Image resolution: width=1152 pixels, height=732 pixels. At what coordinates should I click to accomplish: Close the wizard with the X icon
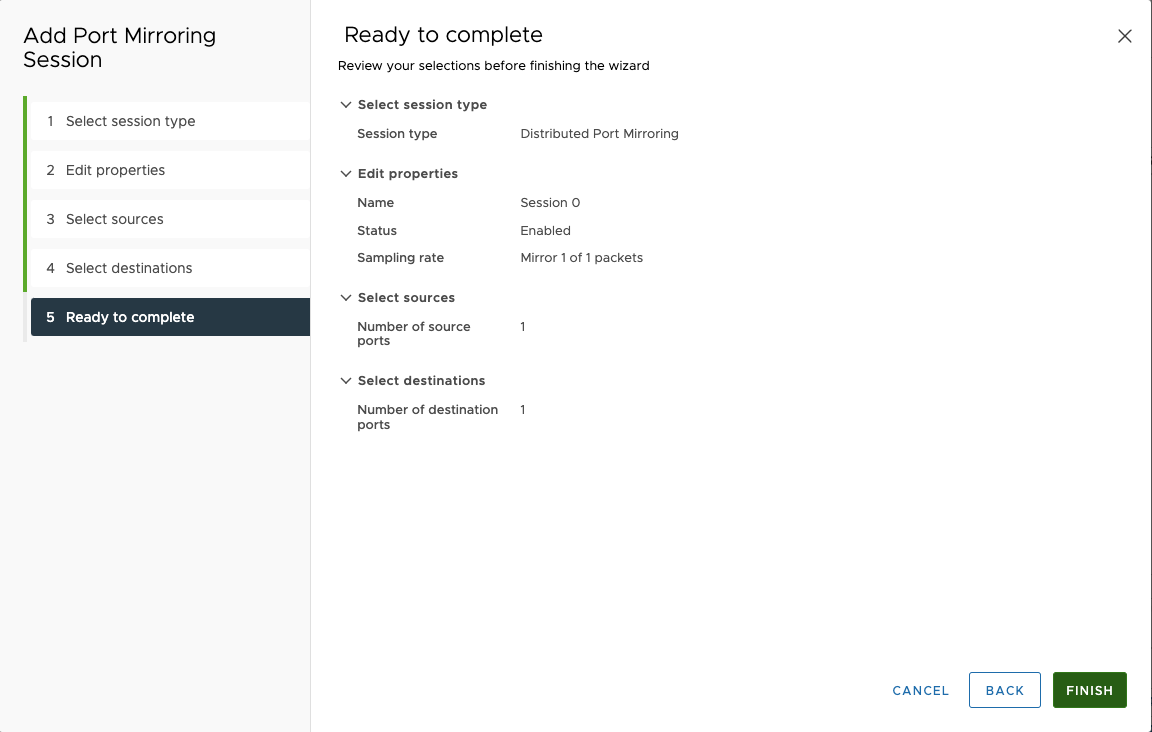(1124, 35)
